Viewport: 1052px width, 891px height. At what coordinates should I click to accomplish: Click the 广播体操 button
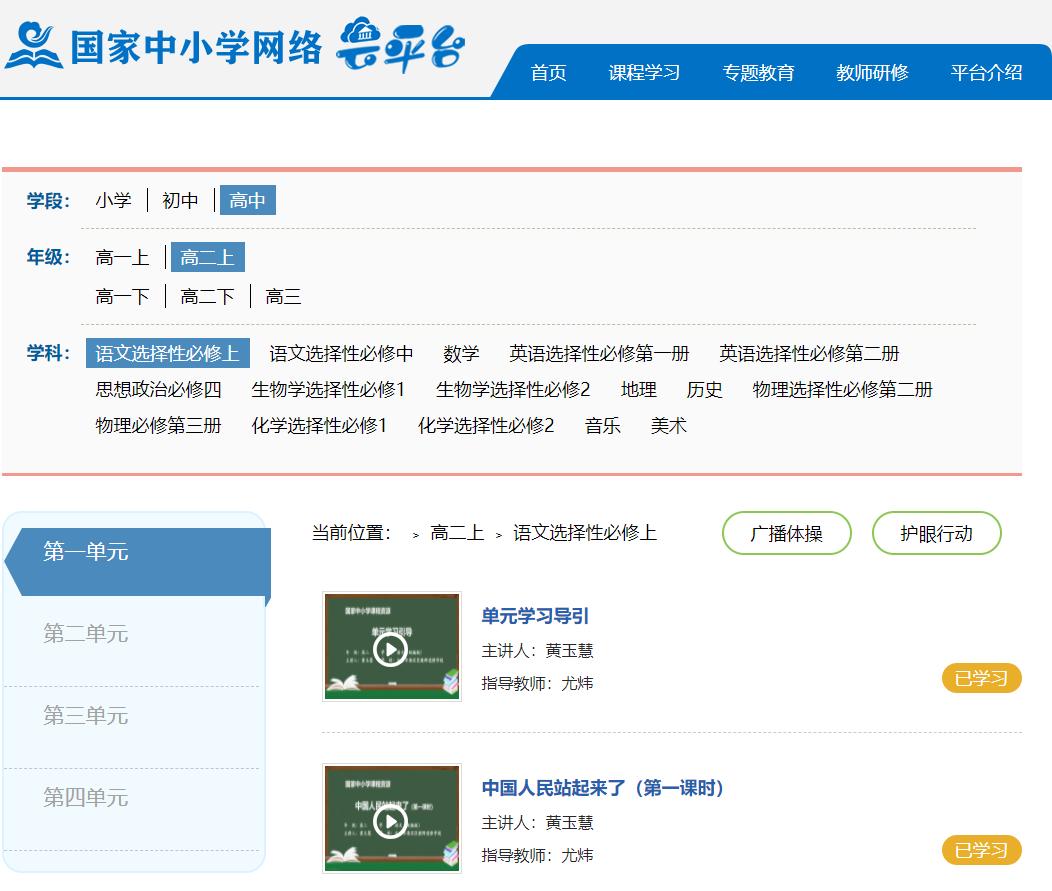[x=786, y=534]
